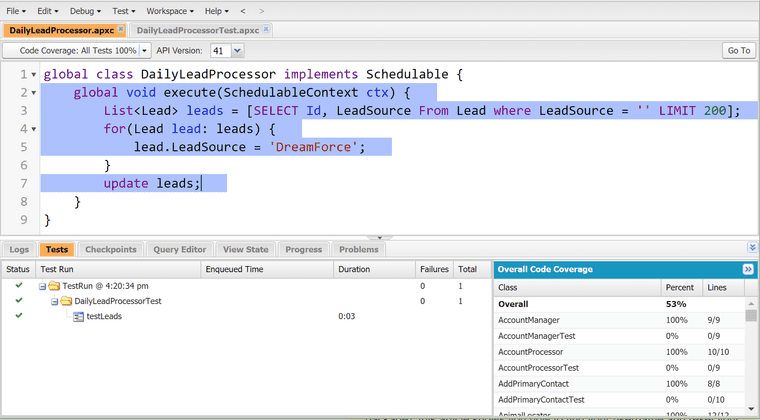The width and height of the screenshot is (760, 420).
Task: Sort by Enqueued Time column header
Action: tap(268, 269)
